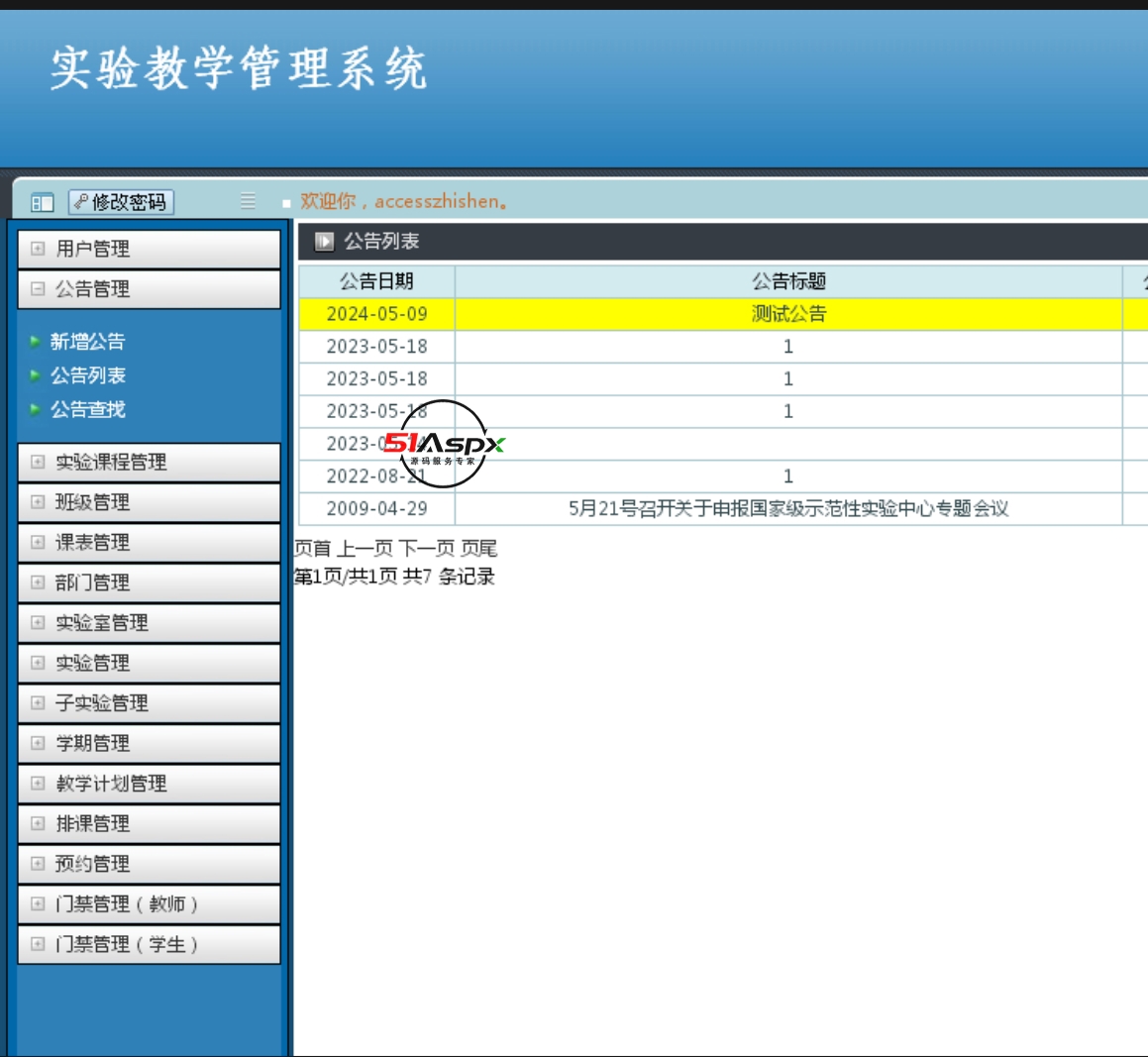This screenshot has height=1057, width=1148.
Task: Expand the 用户管理 menu
Action: pos(150,249)
